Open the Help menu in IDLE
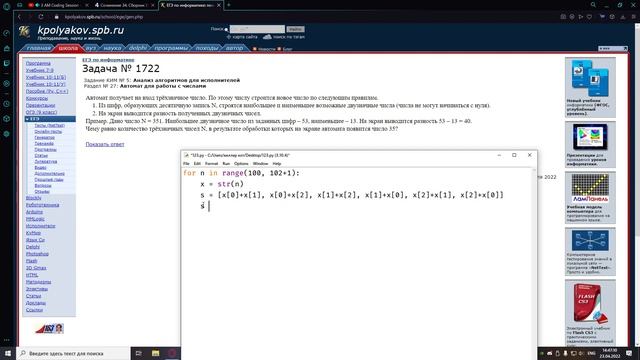Screen dimensions: 640x360 coord(277,163)
